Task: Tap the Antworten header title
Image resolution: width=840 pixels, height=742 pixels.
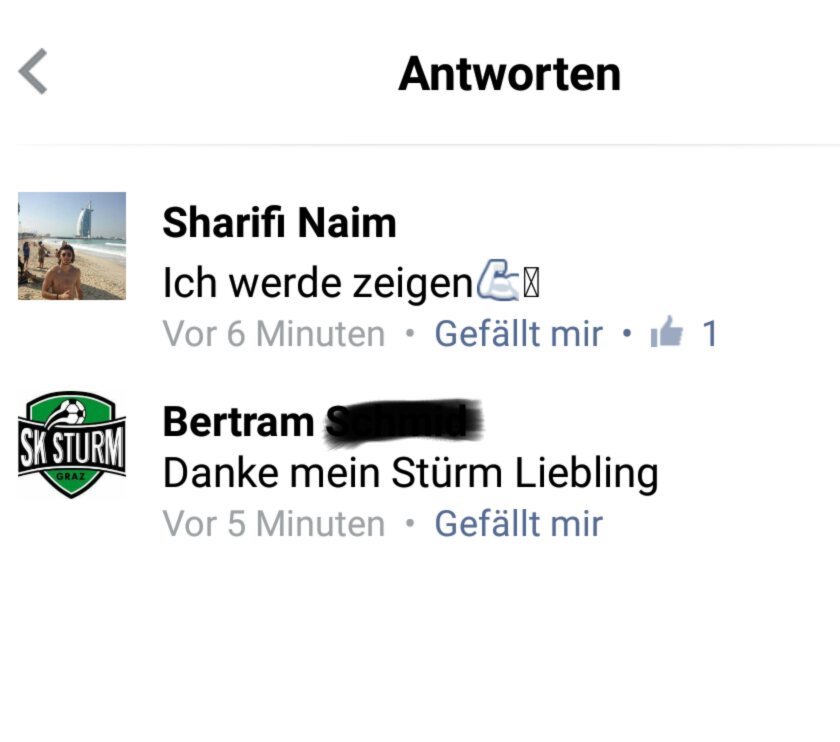Action: [x=509, y=74]
